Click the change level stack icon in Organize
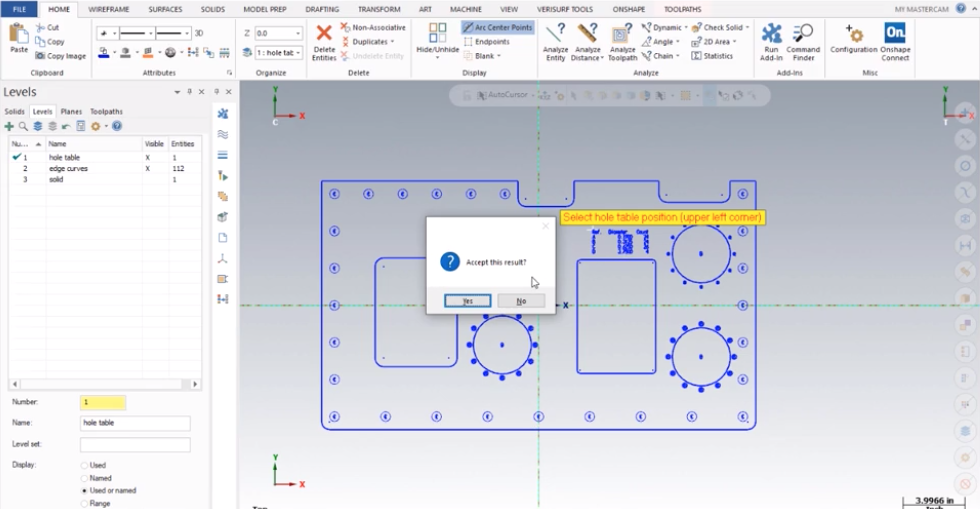This screenshot has height=509, width=980. 247,53
